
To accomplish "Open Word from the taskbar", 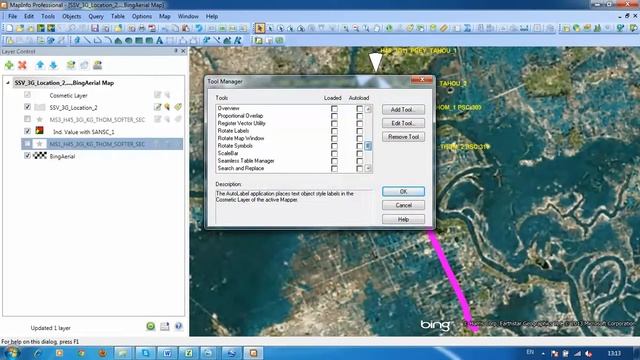I will [x=167, y=353].
